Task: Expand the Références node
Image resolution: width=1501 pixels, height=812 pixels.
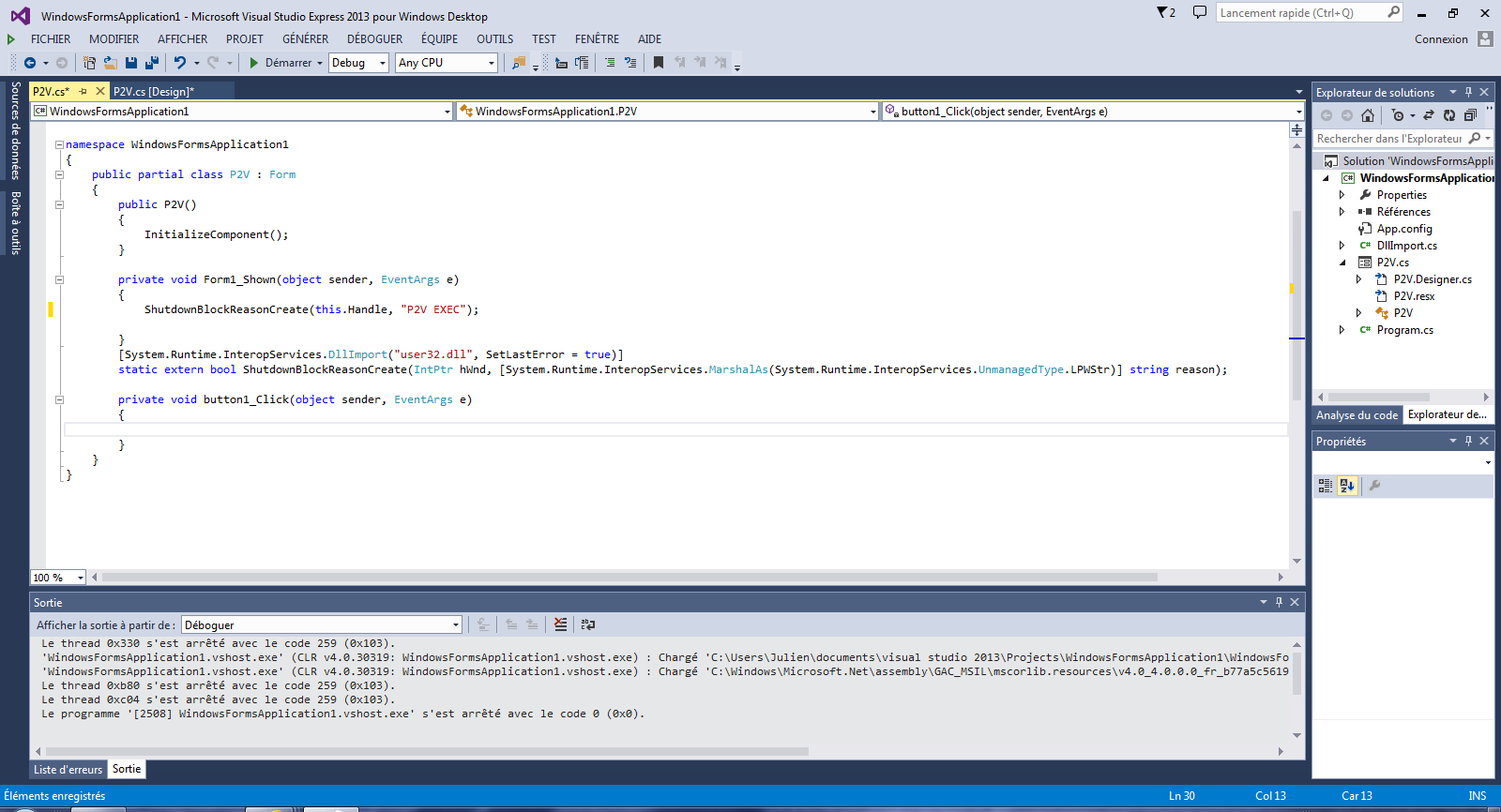Action: [1342, 212]
